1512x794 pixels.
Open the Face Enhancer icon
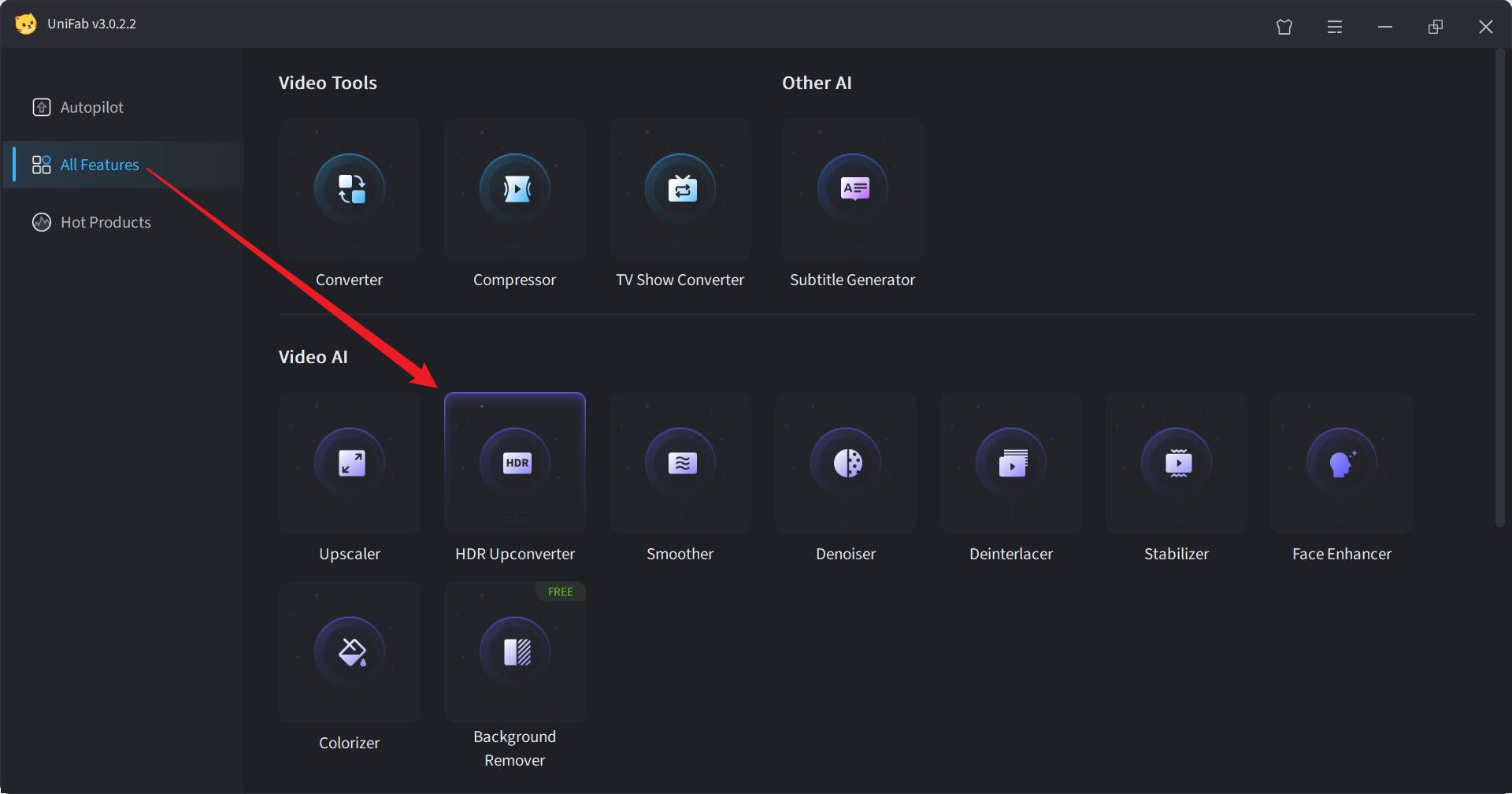[1342, 463]
